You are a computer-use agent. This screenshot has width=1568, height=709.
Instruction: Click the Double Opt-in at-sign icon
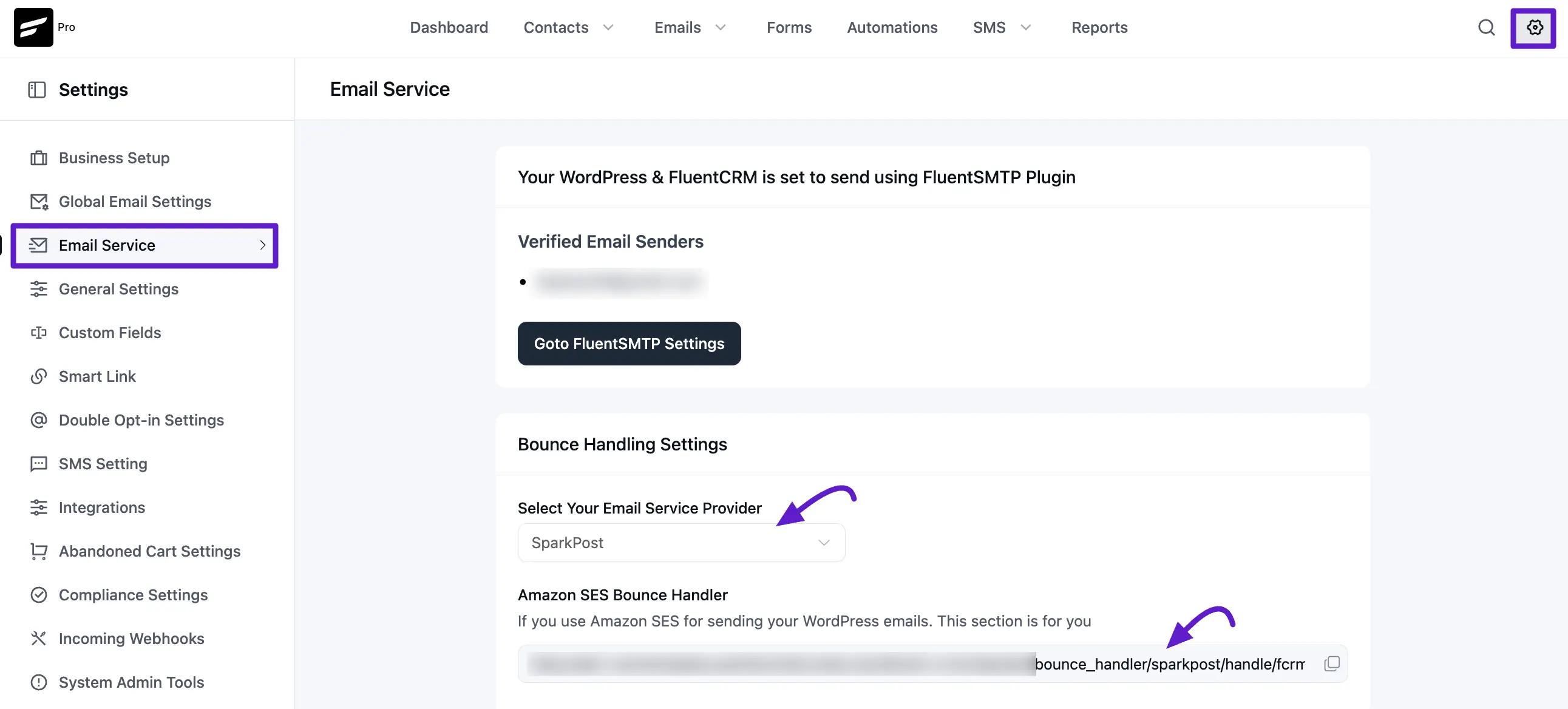tap(39, 421)
